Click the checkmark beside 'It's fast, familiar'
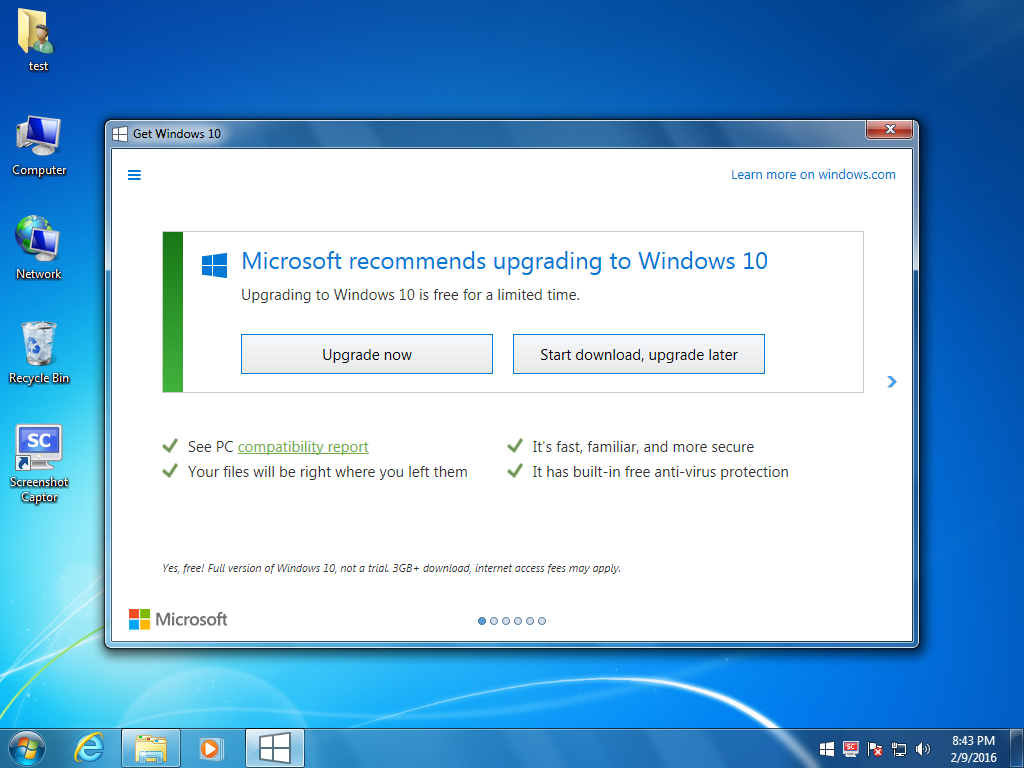1024x768 pixels. click(x=515, y=445)
